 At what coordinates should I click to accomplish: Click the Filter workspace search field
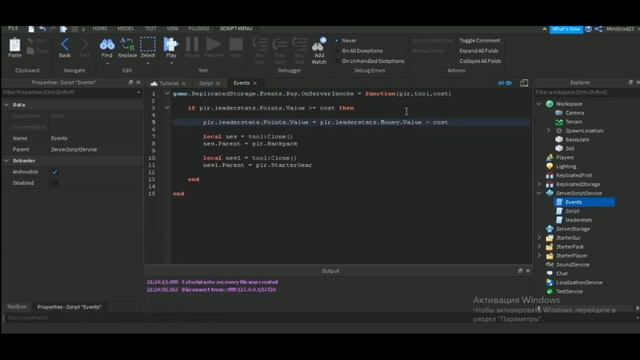pyautogui.click(x=586, y=93)
